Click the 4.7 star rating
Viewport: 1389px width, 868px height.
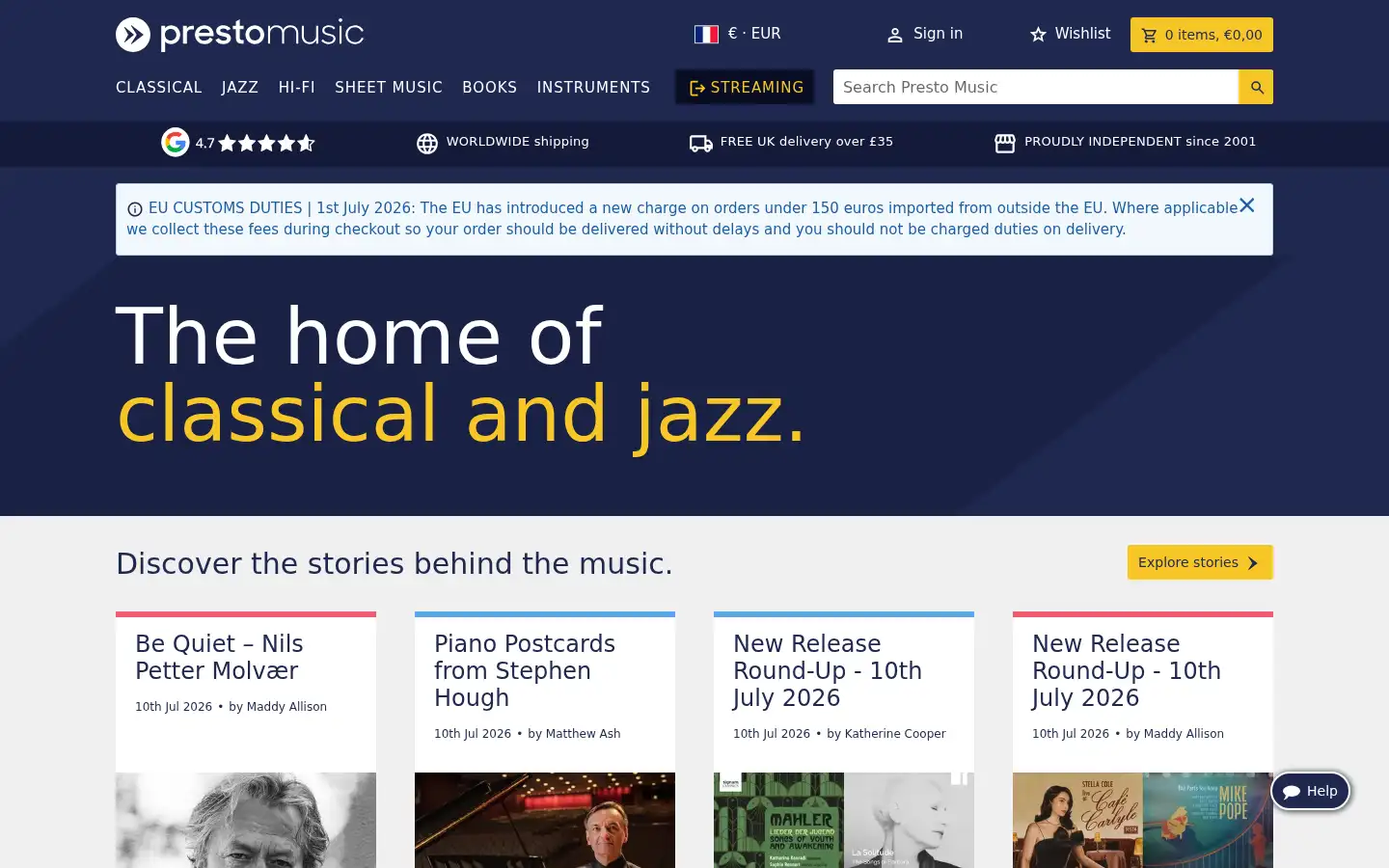(255, 143)
